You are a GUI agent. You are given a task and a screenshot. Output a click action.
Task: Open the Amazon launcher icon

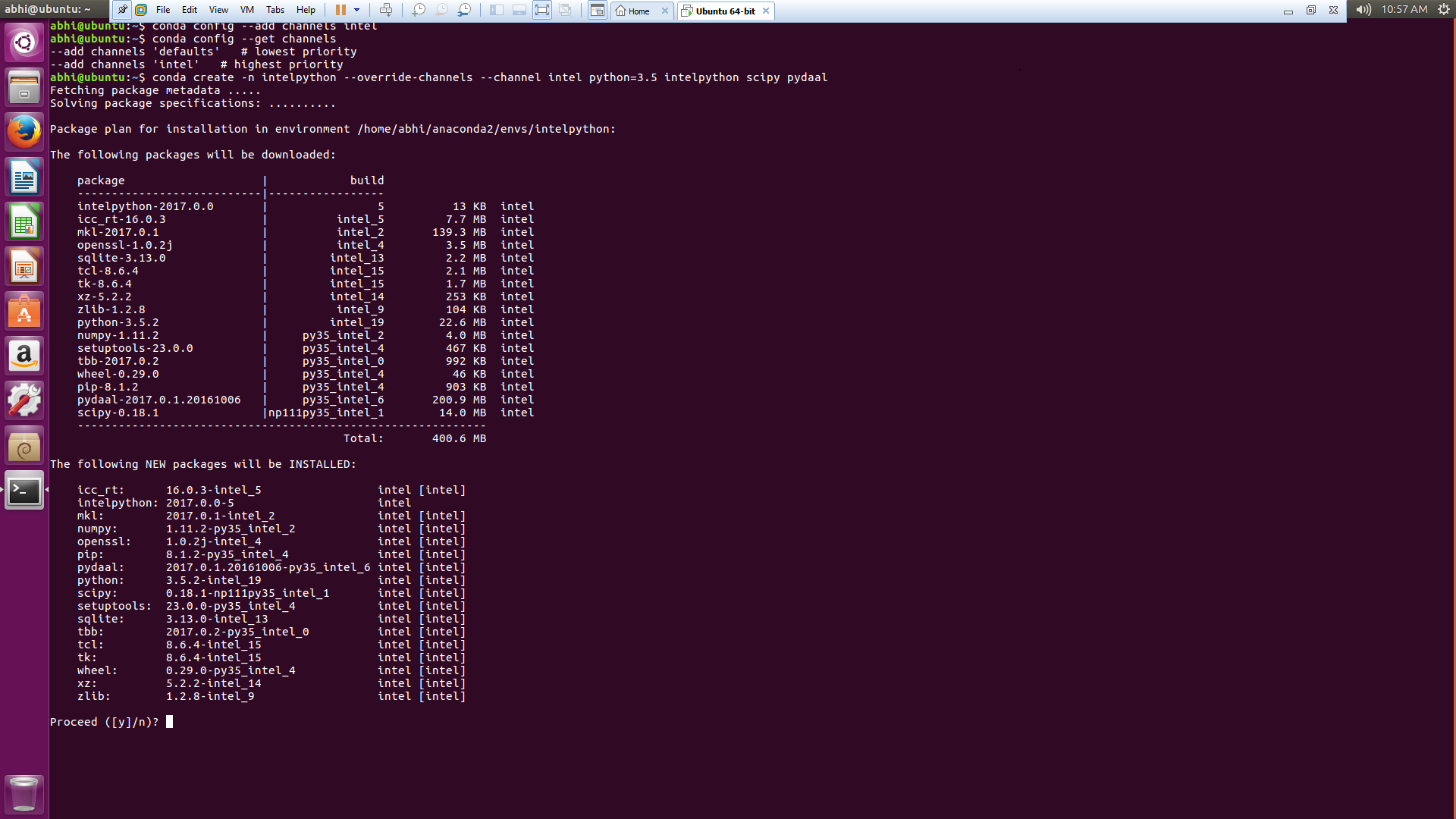tap(24, 356)
